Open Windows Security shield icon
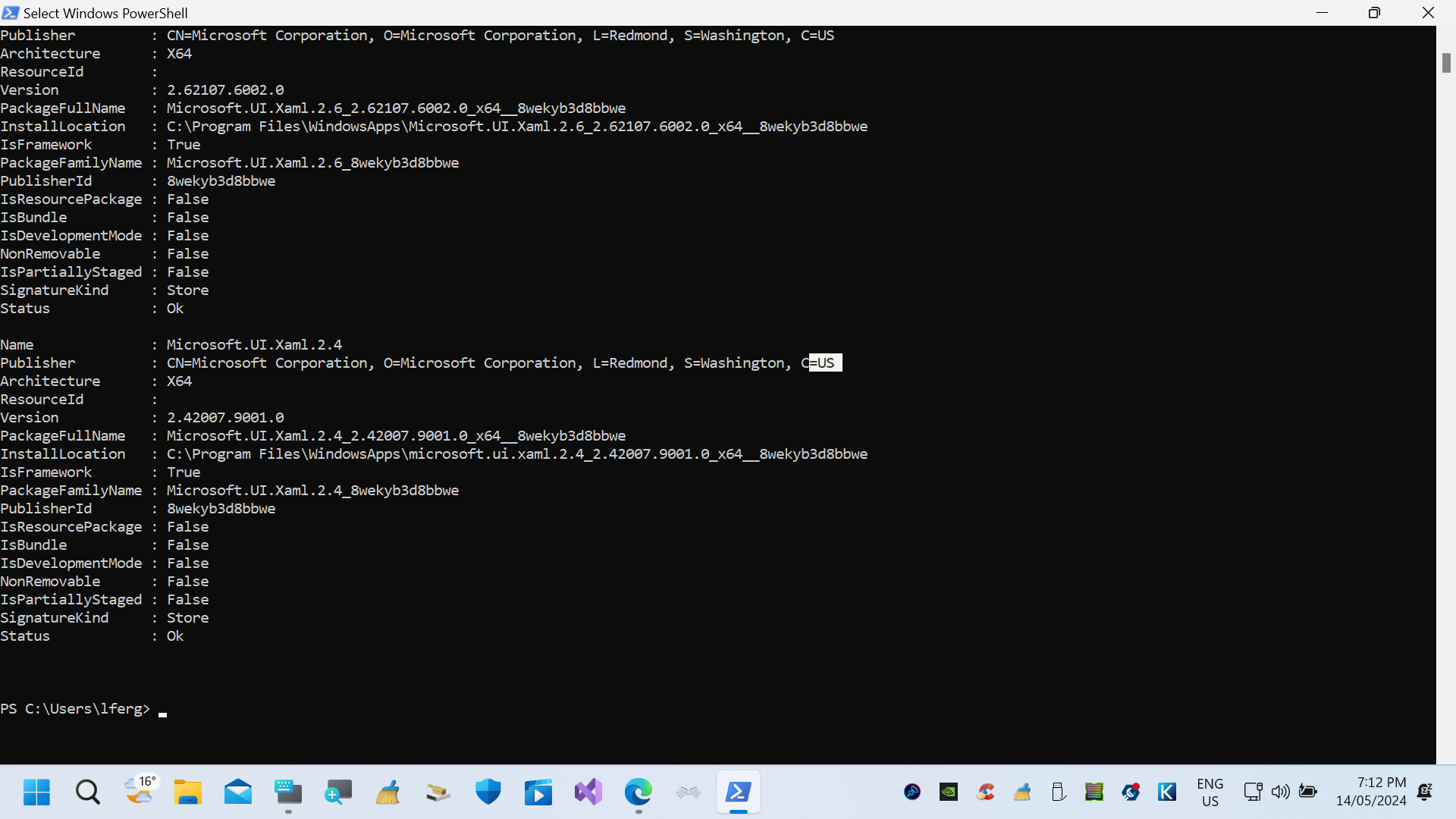1456x819 pixels. (488, 792)
